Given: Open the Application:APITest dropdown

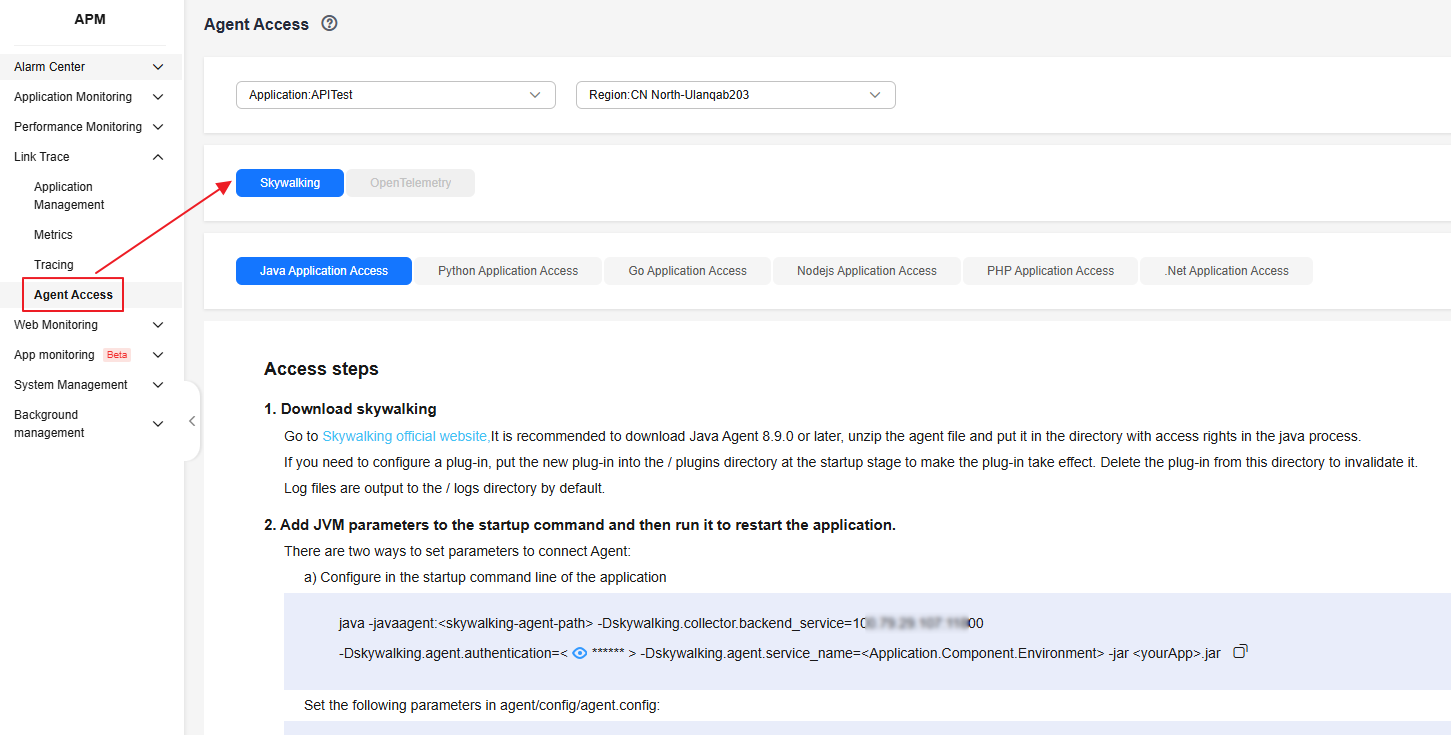Looking at the screenshot, I should pyautogui.click(x=396, y=95).
